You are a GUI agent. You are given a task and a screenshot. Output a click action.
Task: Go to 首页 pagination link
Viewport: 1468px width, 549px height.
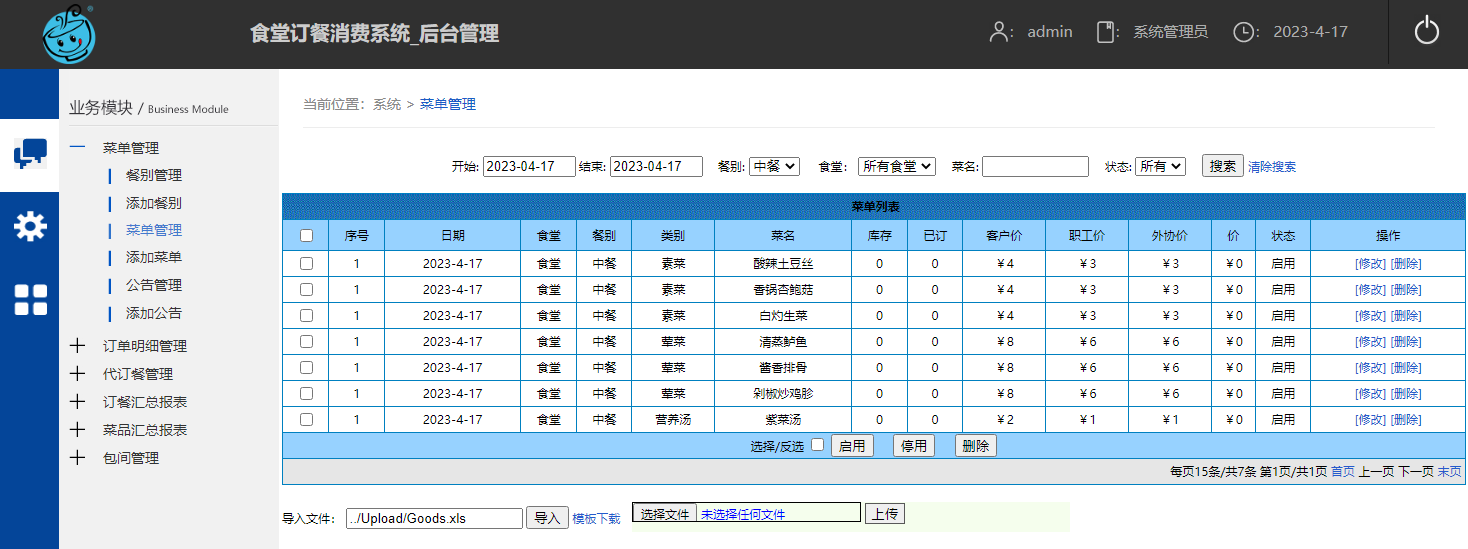coord(1343,471)
